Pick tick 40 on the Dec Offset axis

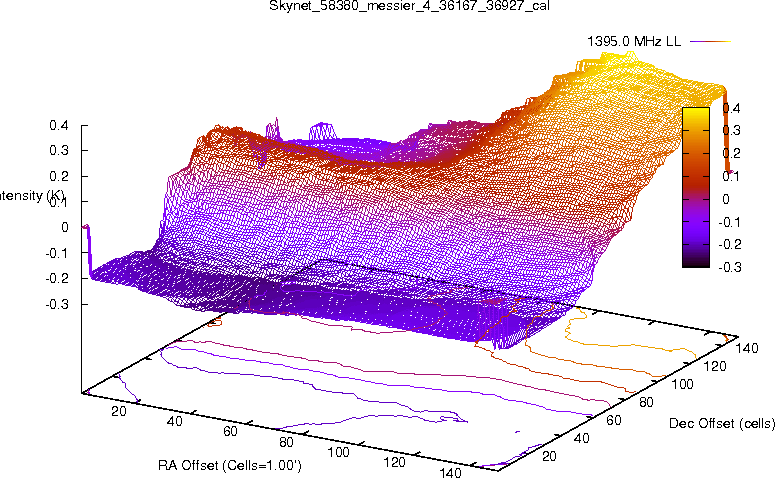pos(581,438)
